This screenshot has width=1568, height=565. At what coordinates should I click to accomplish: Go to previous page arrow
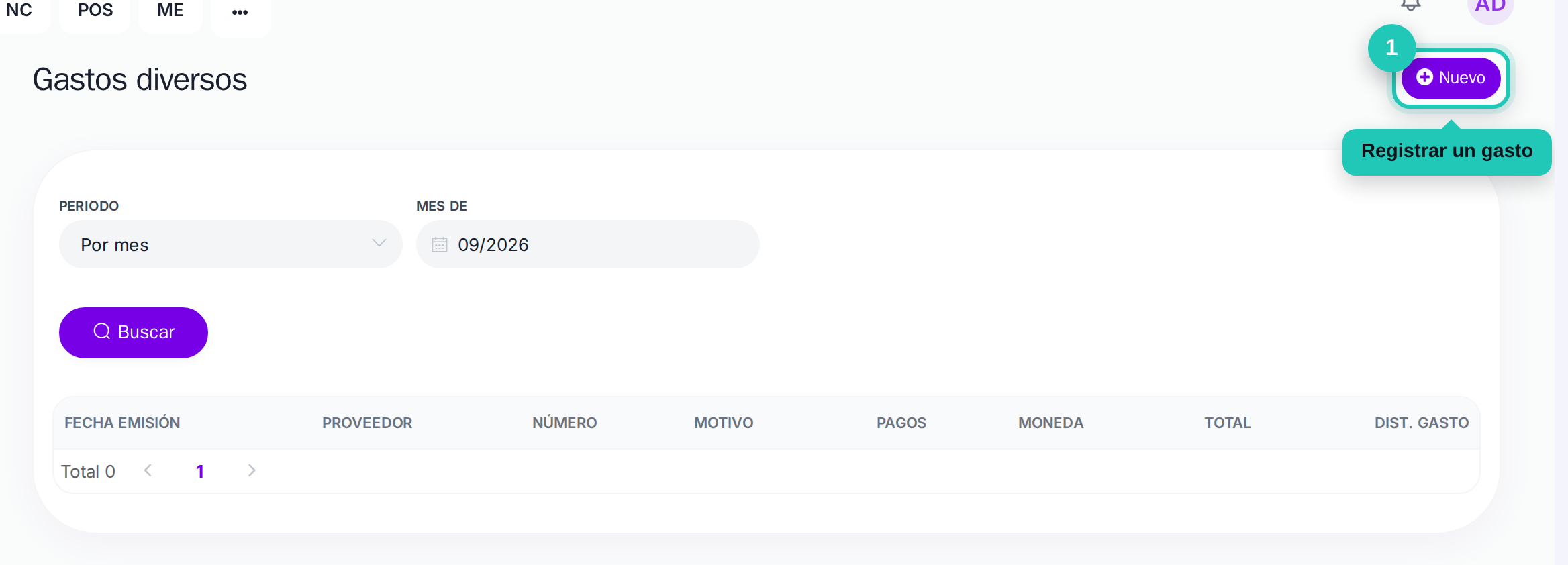click(x=148, y=471)
